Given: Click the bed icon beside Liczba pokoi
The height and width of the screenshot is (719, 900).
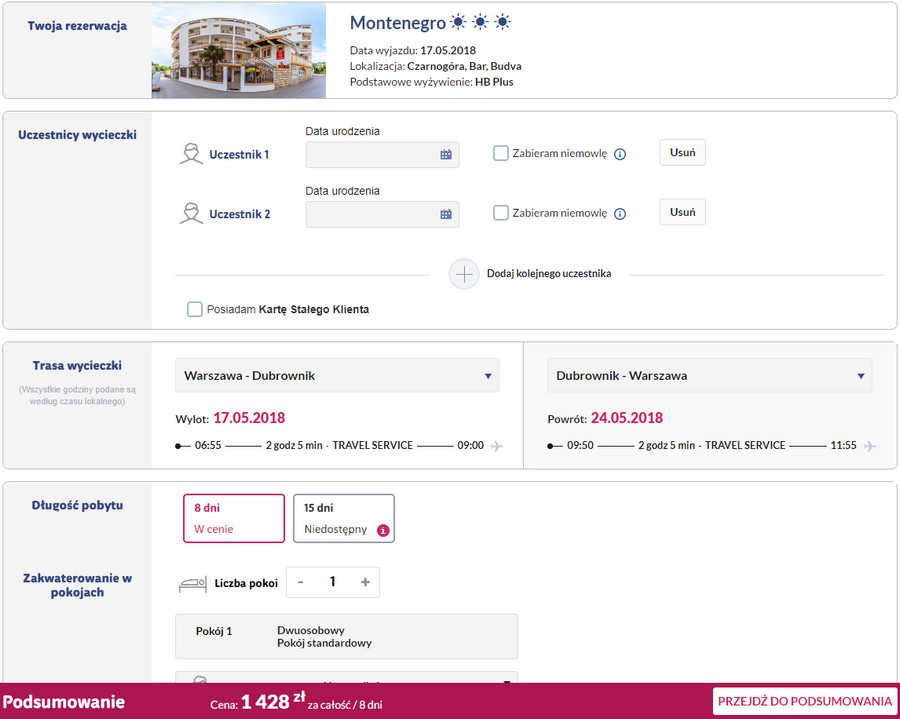Looking at the screenshot, I should [x=193, y=584].
